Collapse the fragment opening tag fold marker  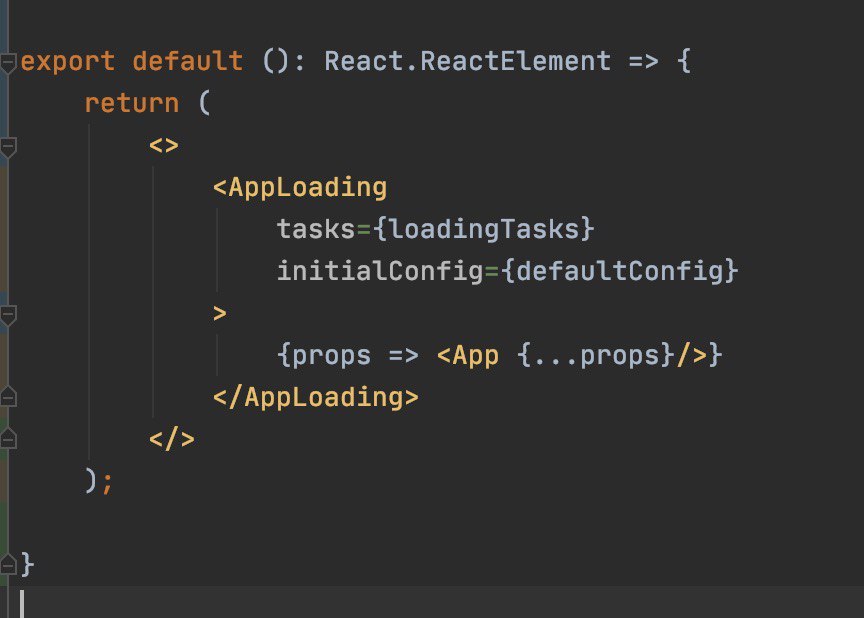coord(8,147)
